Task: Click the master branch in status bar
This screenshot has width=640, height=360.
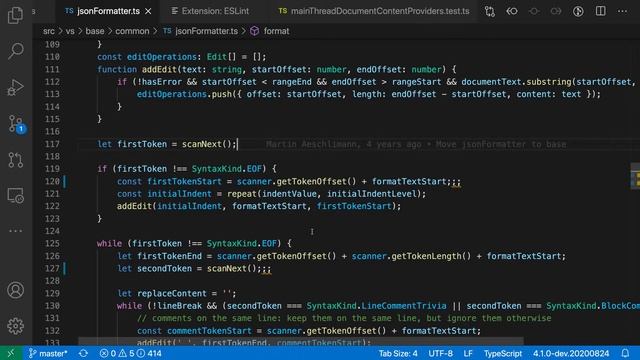Action: [x=48, y=353]
